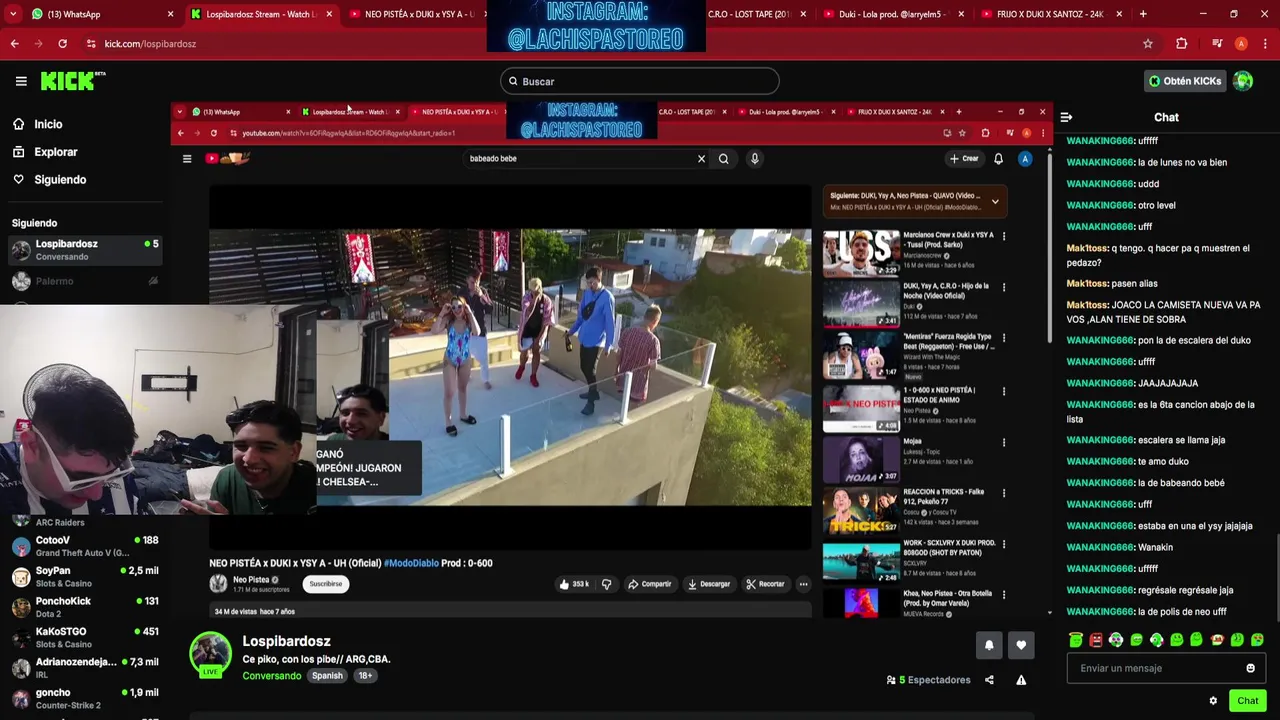The image size is (1280, 720).
Task: Click YouTube Crear button
Action: click(965, 158)
